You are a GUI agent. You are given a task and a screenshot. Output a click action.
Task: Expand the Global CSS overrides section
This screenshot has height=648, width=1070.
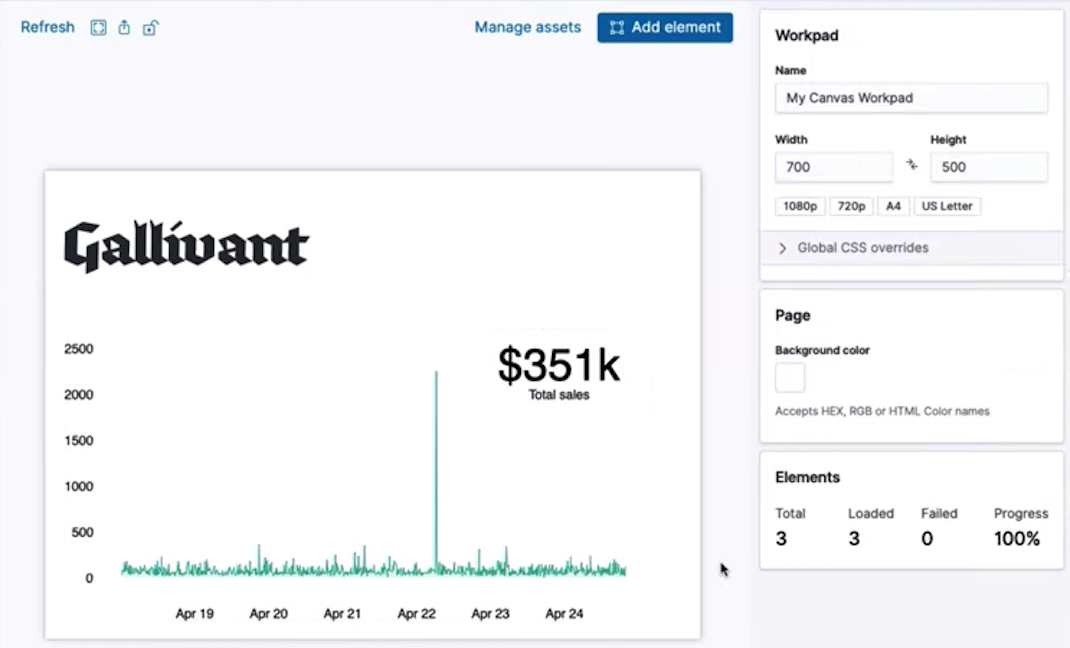[862, 247]
